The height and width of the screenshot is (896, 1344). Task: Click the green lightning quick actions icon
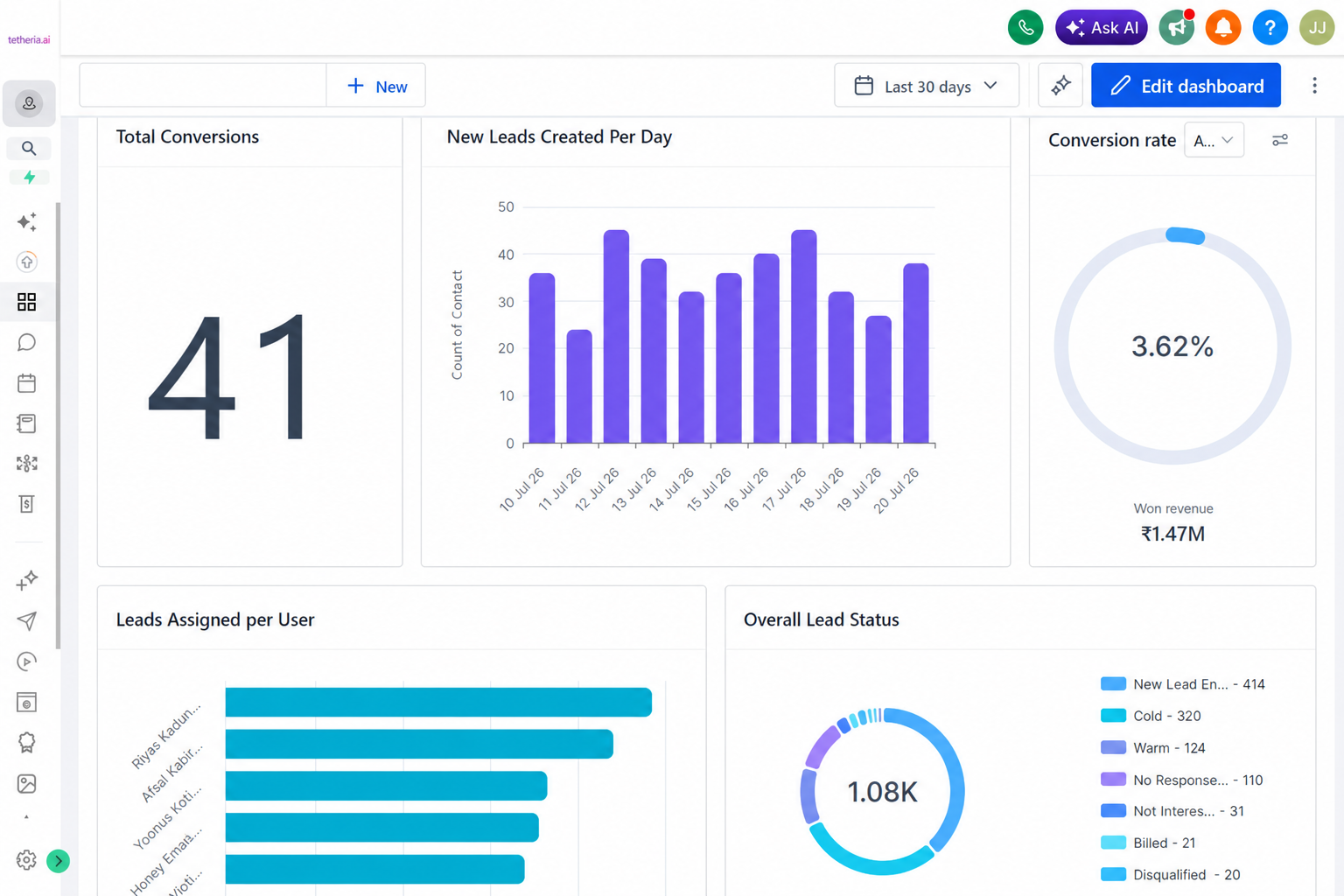click(29, 178)
